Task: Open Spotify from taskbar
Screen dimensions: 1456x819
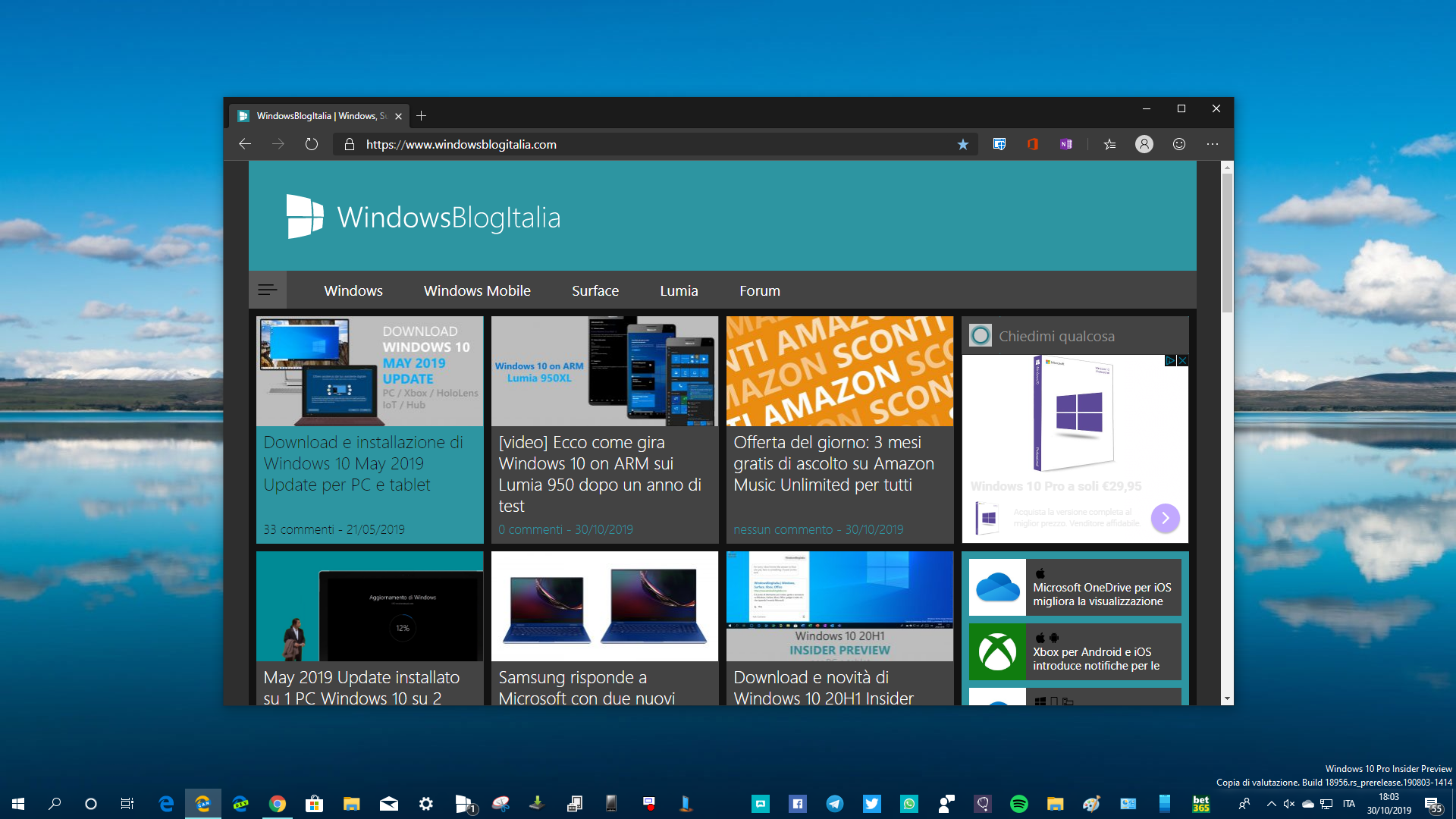Action: (x=1019, y=804)
